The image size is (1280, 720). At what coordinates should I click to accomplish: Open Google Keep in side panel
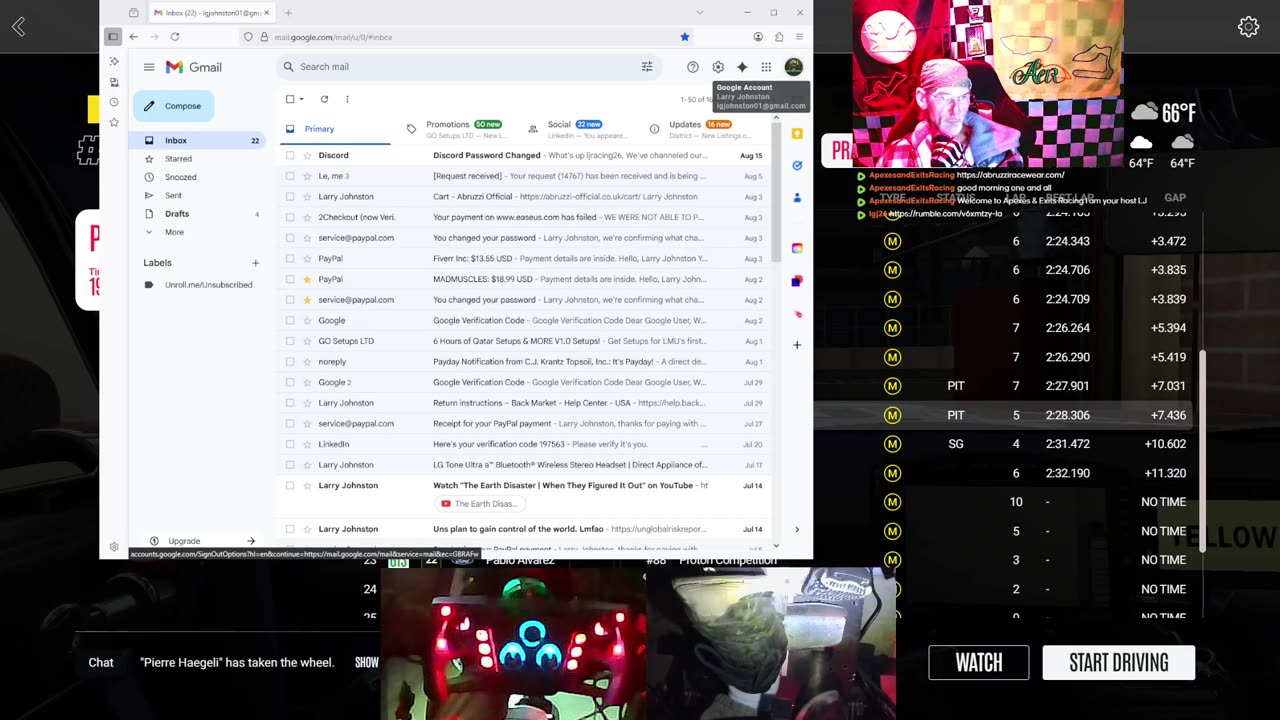(x=797, y=133)
